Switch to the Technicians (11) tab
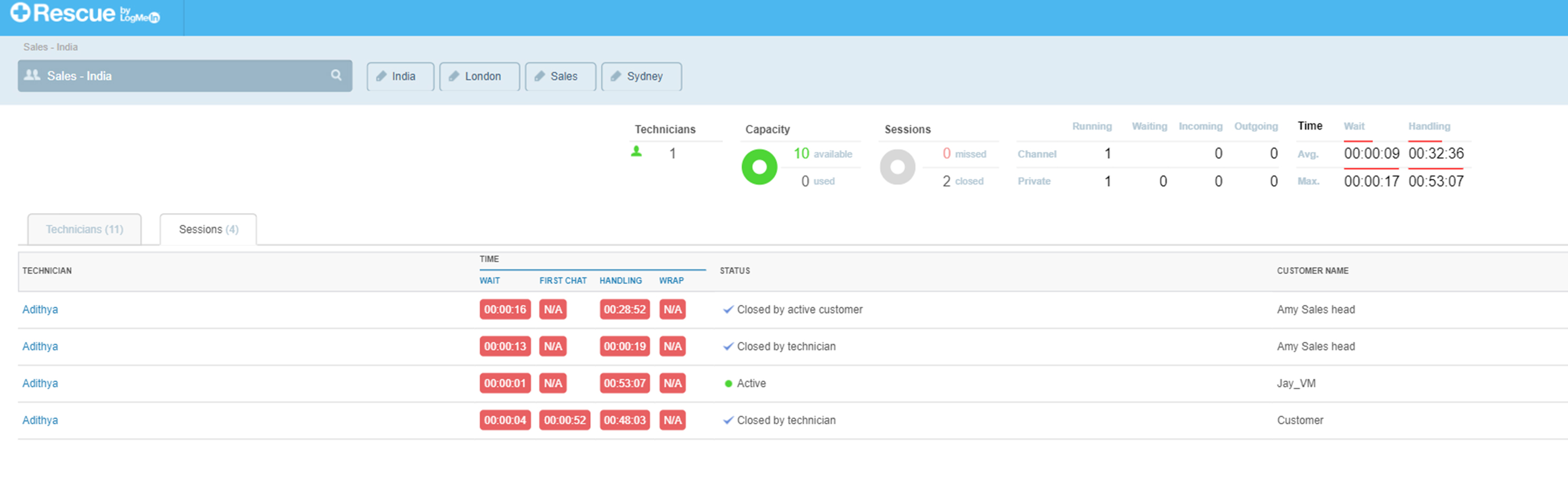Screen dimensions: 1568x500 (x=85, y=229)
